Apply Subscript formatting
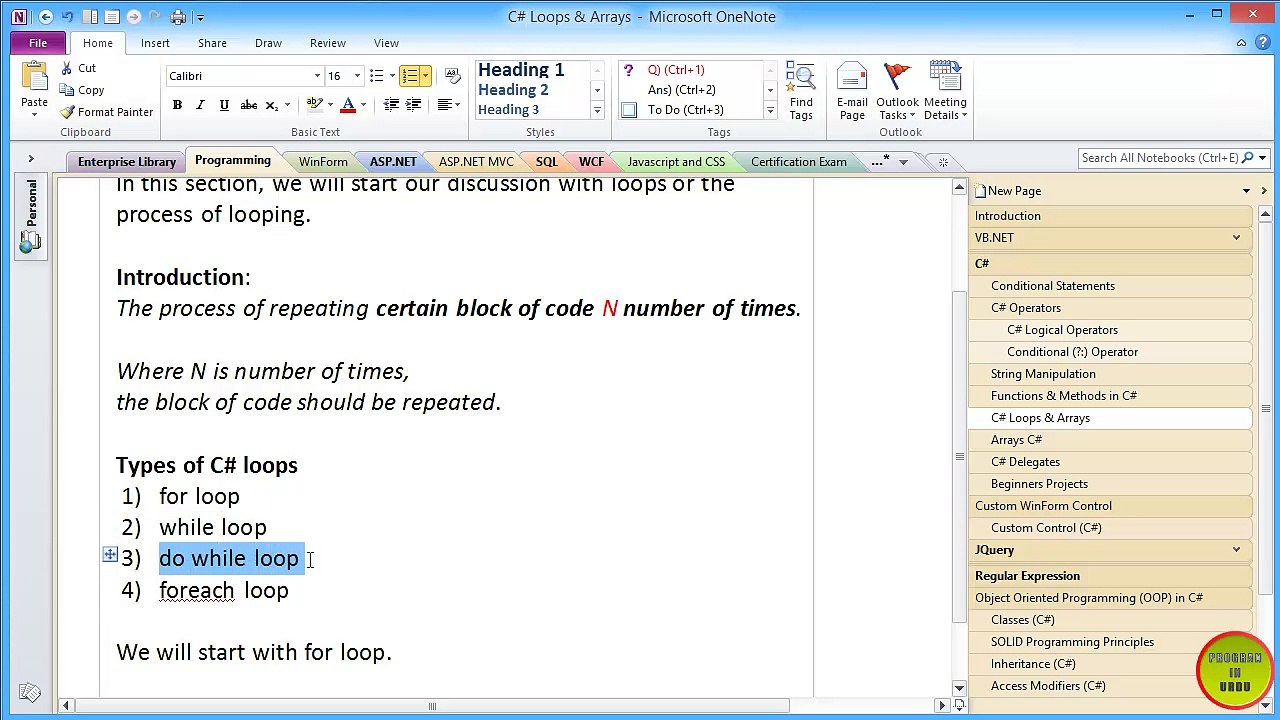 point(271,105)
